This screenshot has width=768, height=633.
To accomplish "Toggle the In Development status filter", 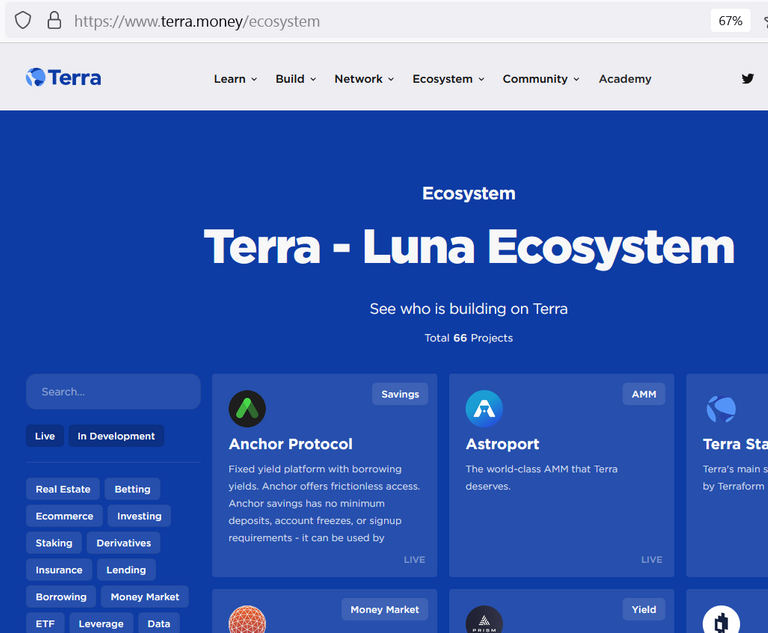I will (x=116, y=436).
